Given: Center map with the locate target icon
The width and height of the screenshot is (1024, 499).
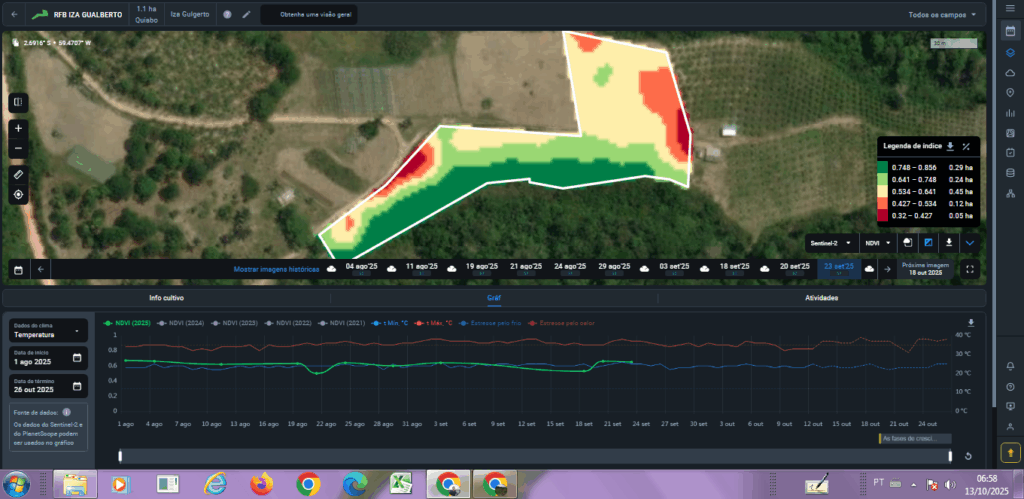Looking at the screenshot, I should click(18, 194).
